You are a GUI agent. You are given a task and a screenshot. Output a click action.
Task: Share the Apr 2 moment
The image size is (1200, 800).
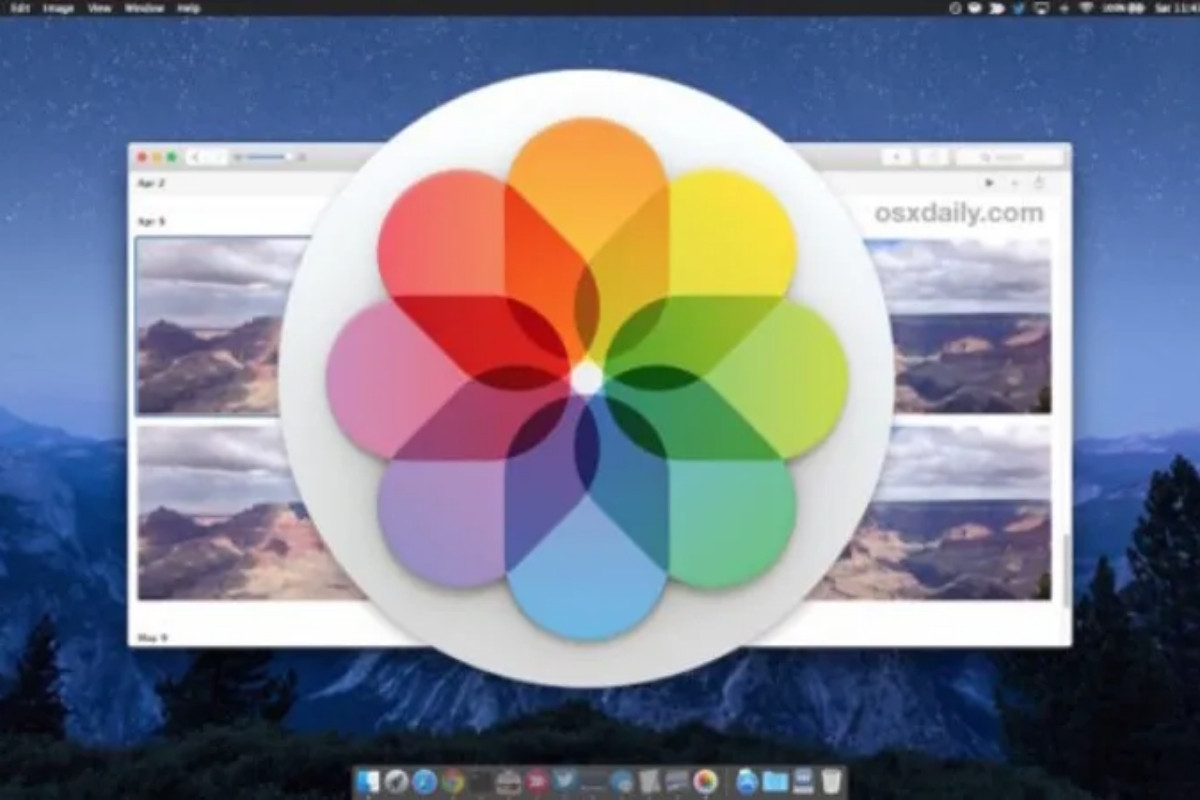click(x=1039, y=183)
